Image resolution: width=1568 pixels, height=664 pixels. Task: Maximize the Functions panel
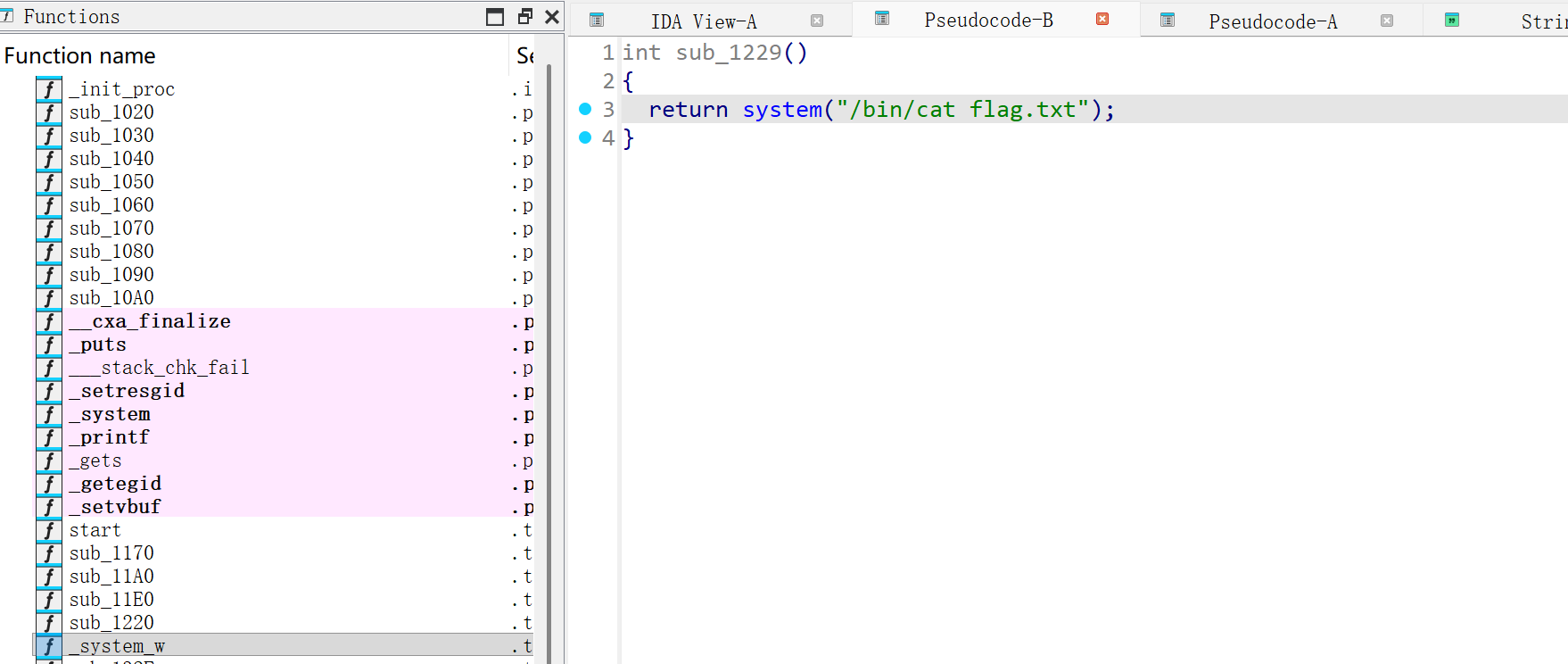pyautogui.click(x=495, y=16)
